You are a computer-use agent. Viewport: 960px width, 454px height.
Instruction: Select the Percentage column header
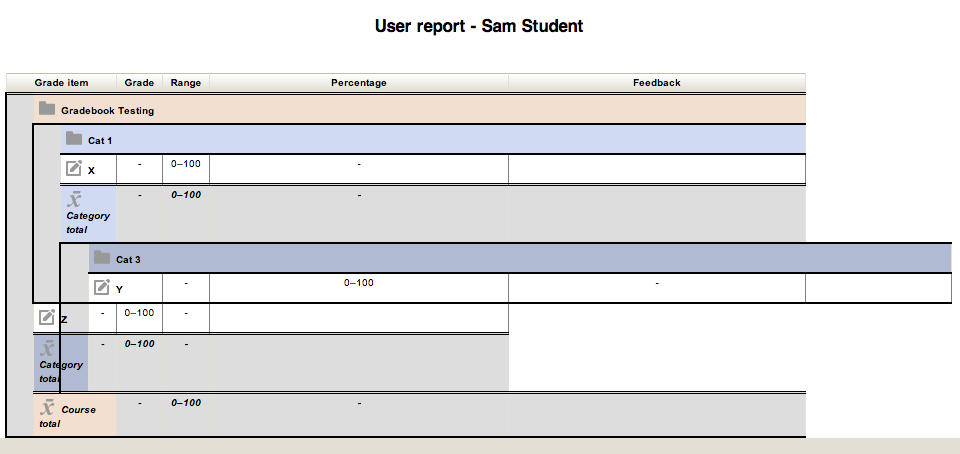(x=359, y=83)
